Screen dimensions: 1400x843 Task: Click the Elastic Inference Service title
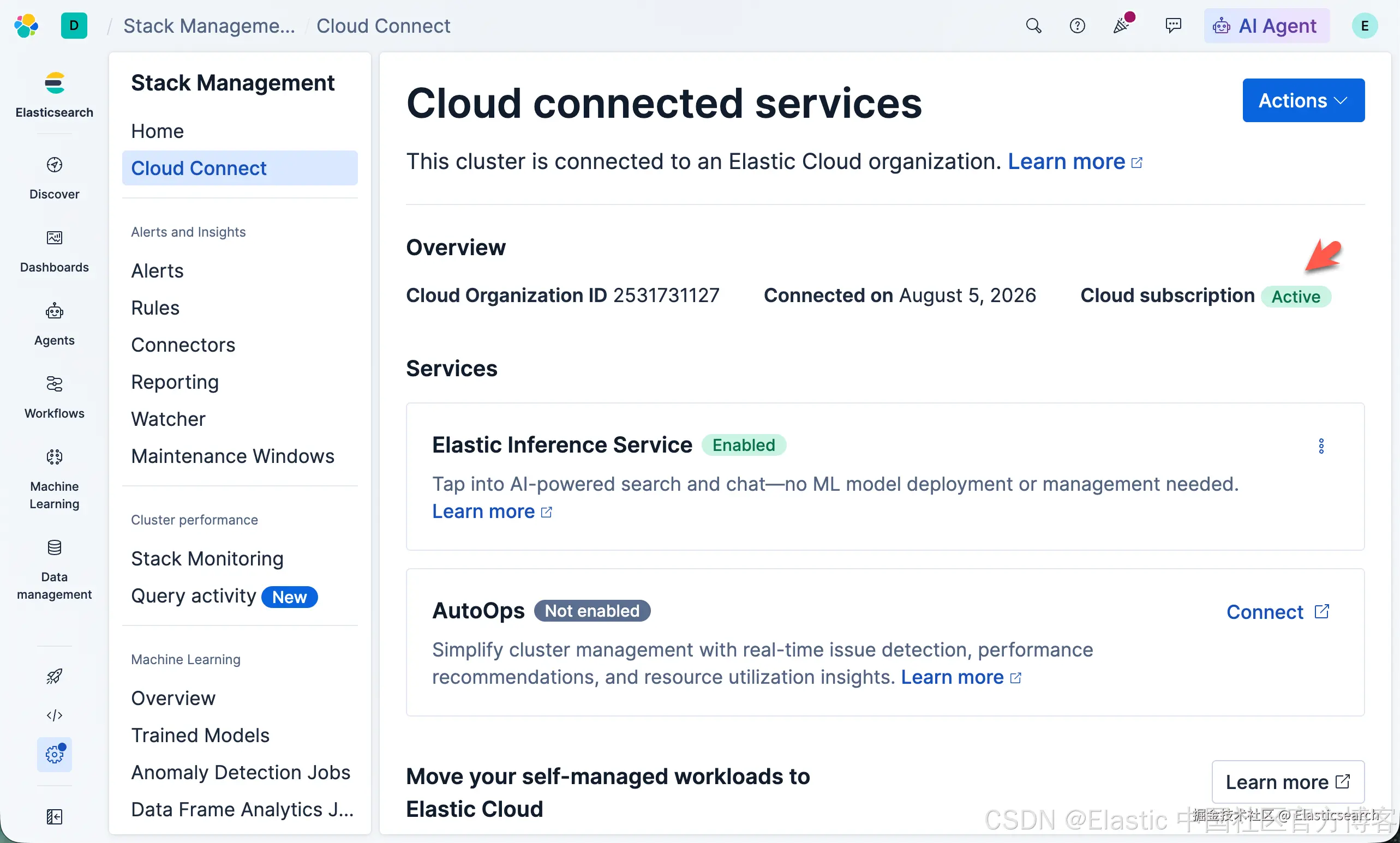[562, 445]
